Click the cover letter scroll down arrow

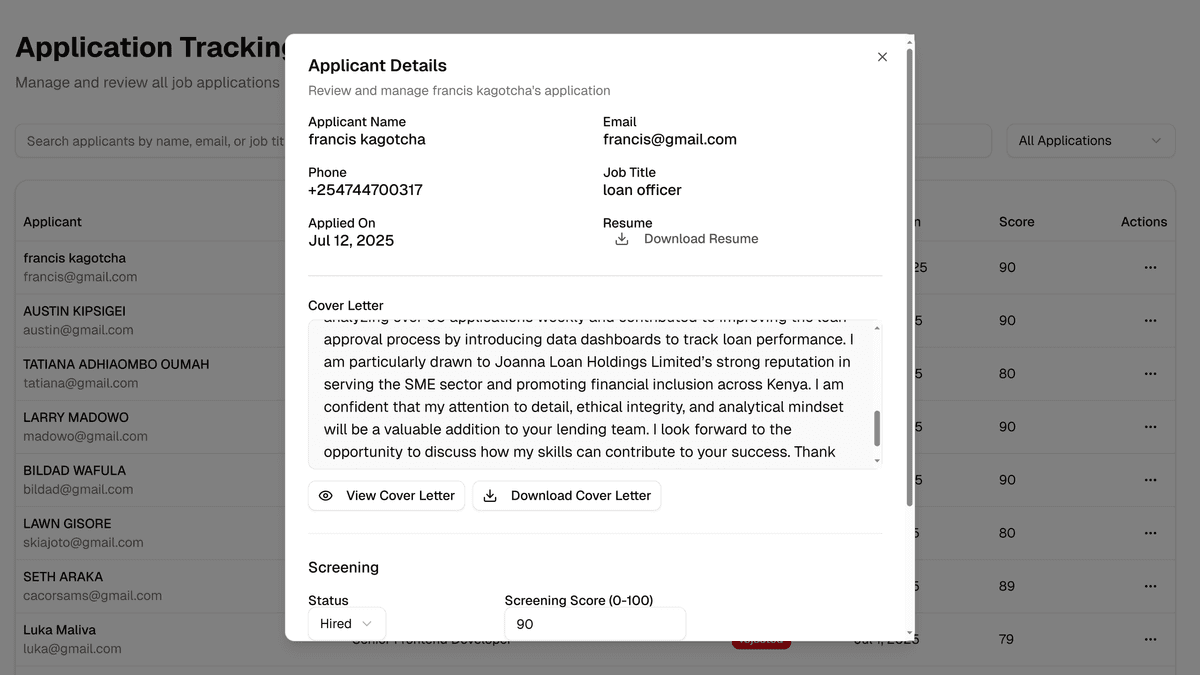click(877, 462)
